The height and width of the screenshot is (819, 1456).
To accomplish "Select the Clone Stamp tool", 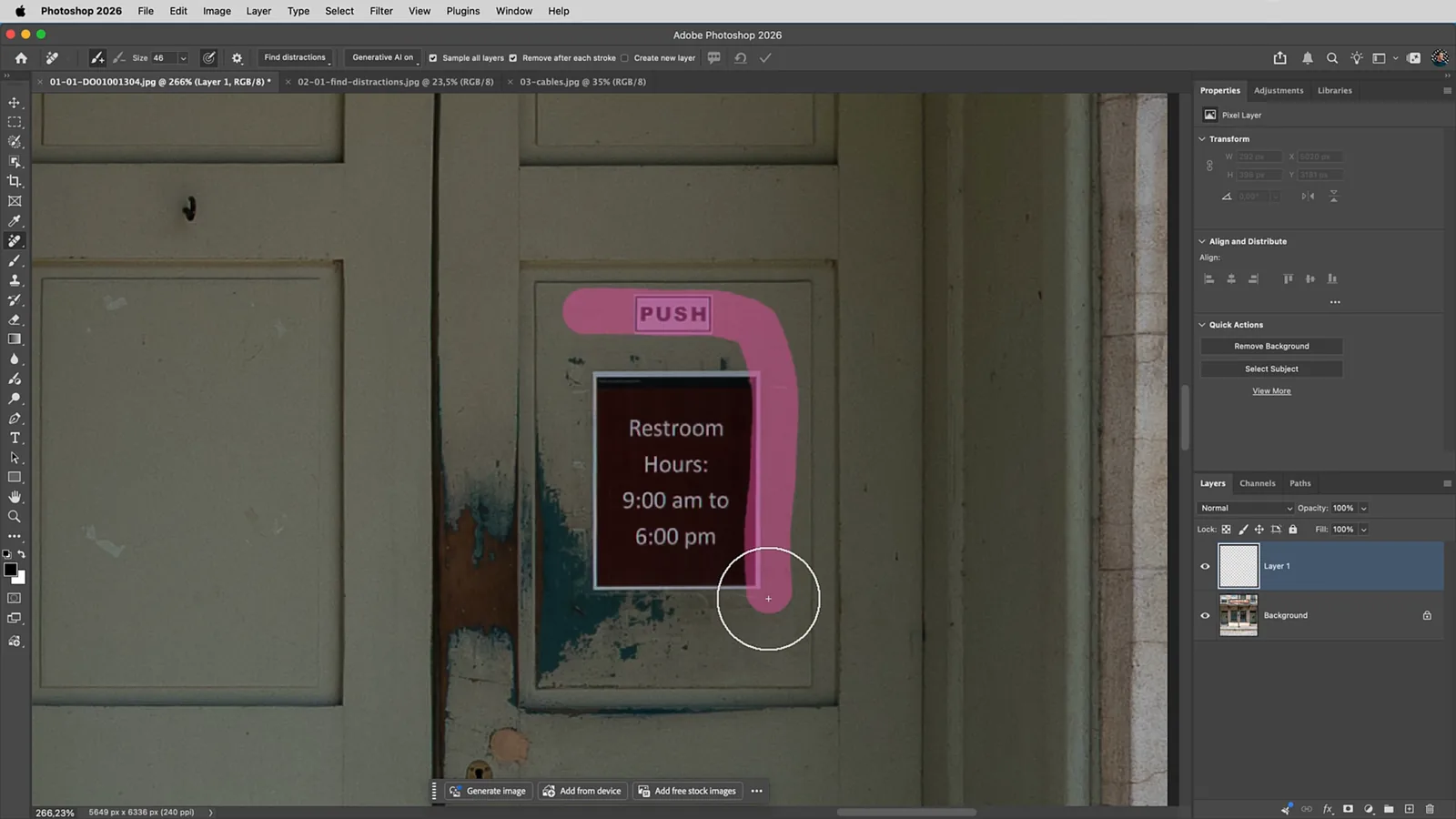I will [15, 280].
